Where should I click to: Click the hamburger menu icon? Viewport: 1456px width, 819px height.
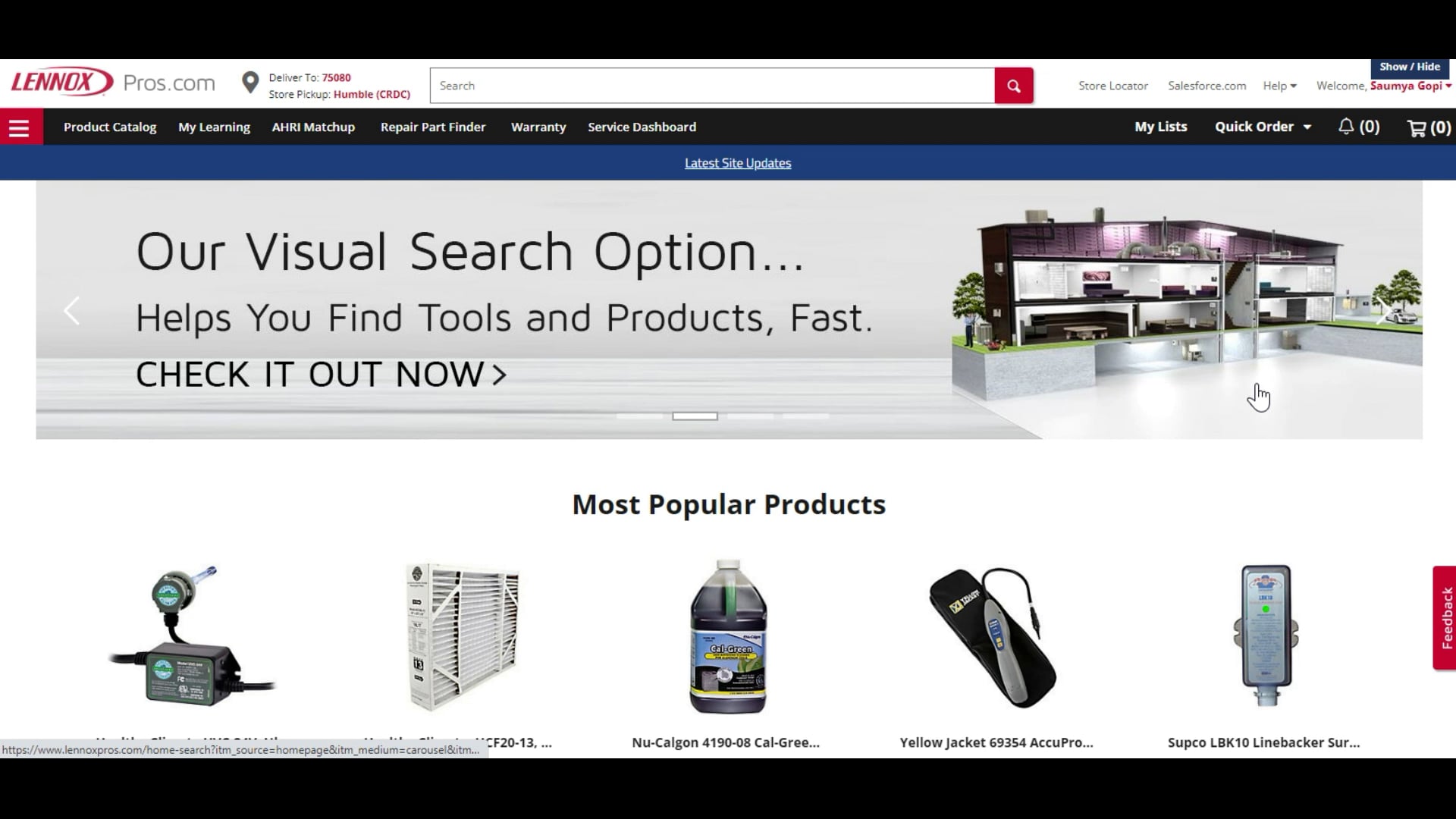pyautogui.click(x=19, y=127)
